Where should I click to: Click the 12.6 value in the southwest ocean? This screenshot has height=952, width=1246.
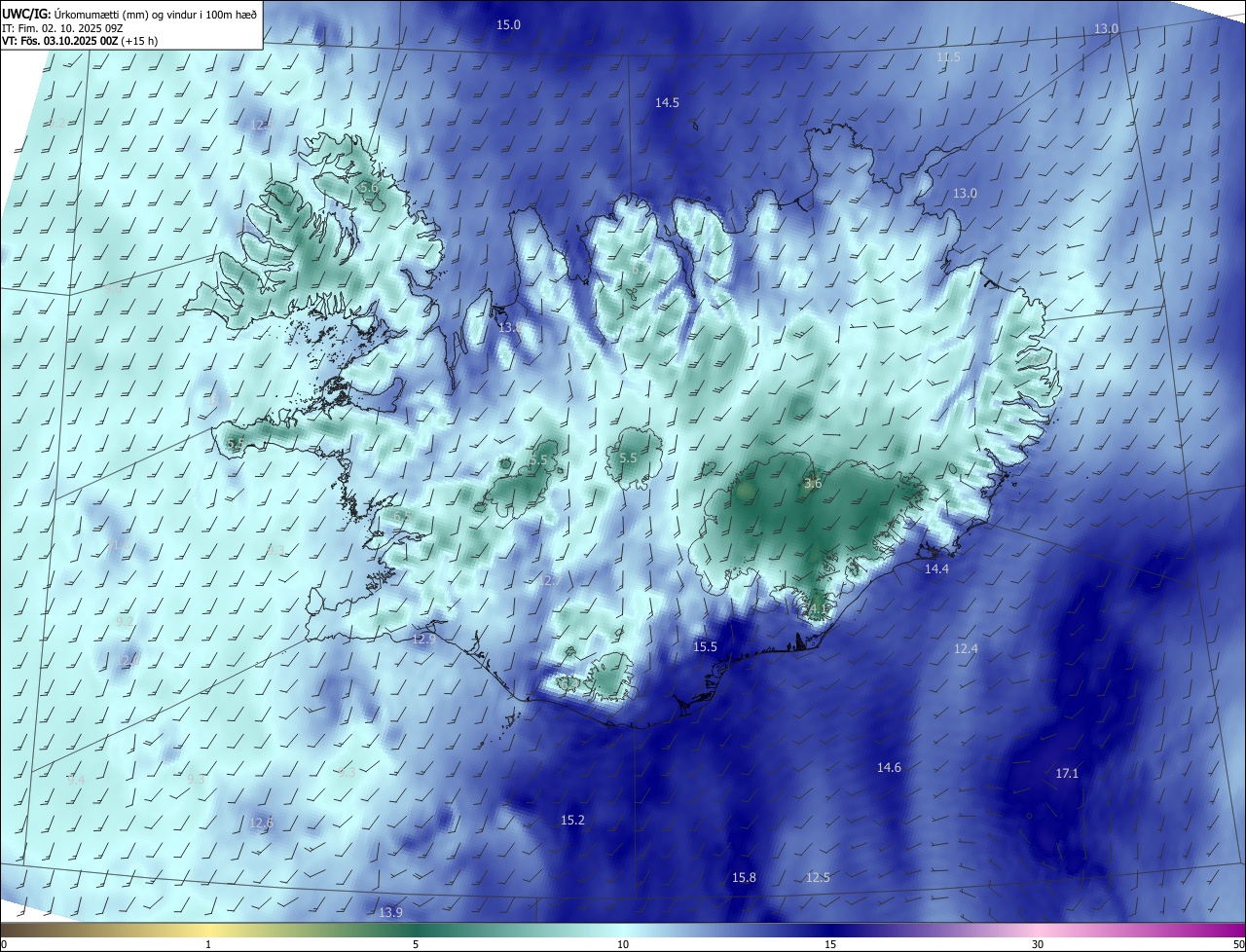coord(261,823)
